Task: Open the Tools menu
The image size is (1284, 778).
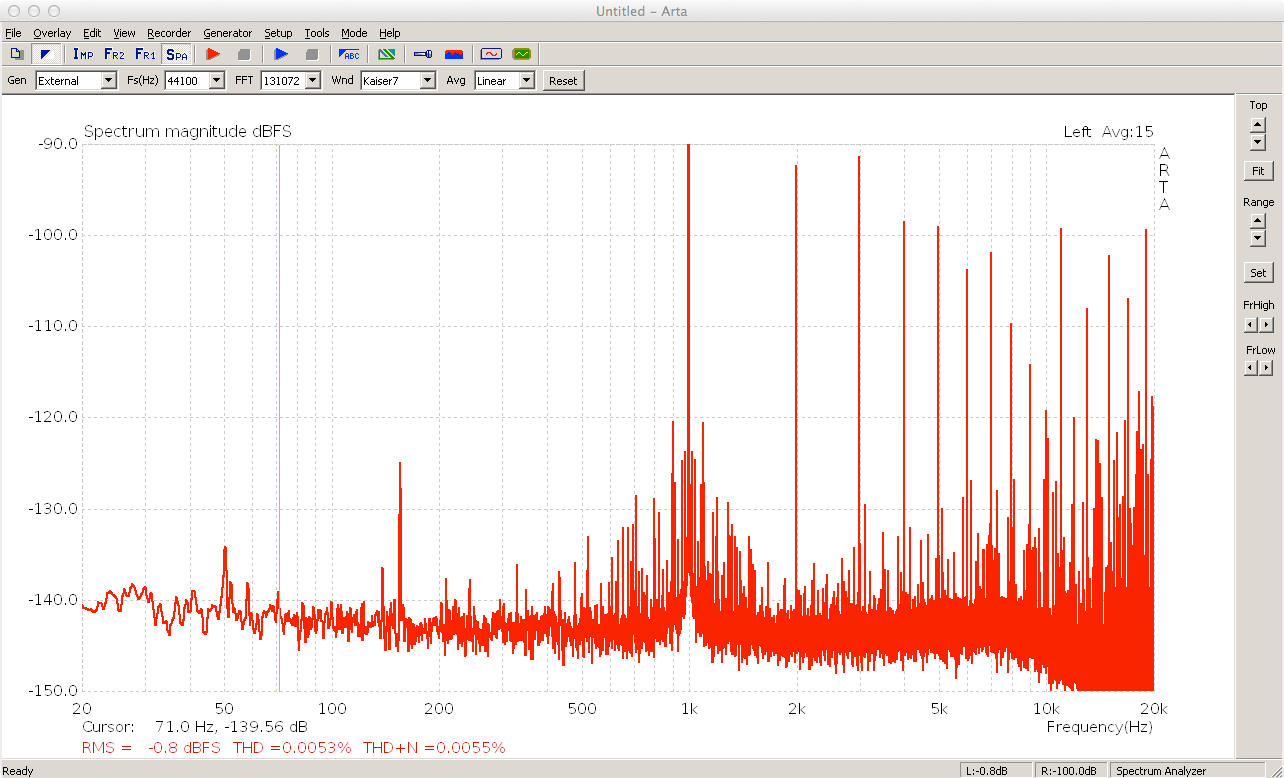Action: pos(317,33)
